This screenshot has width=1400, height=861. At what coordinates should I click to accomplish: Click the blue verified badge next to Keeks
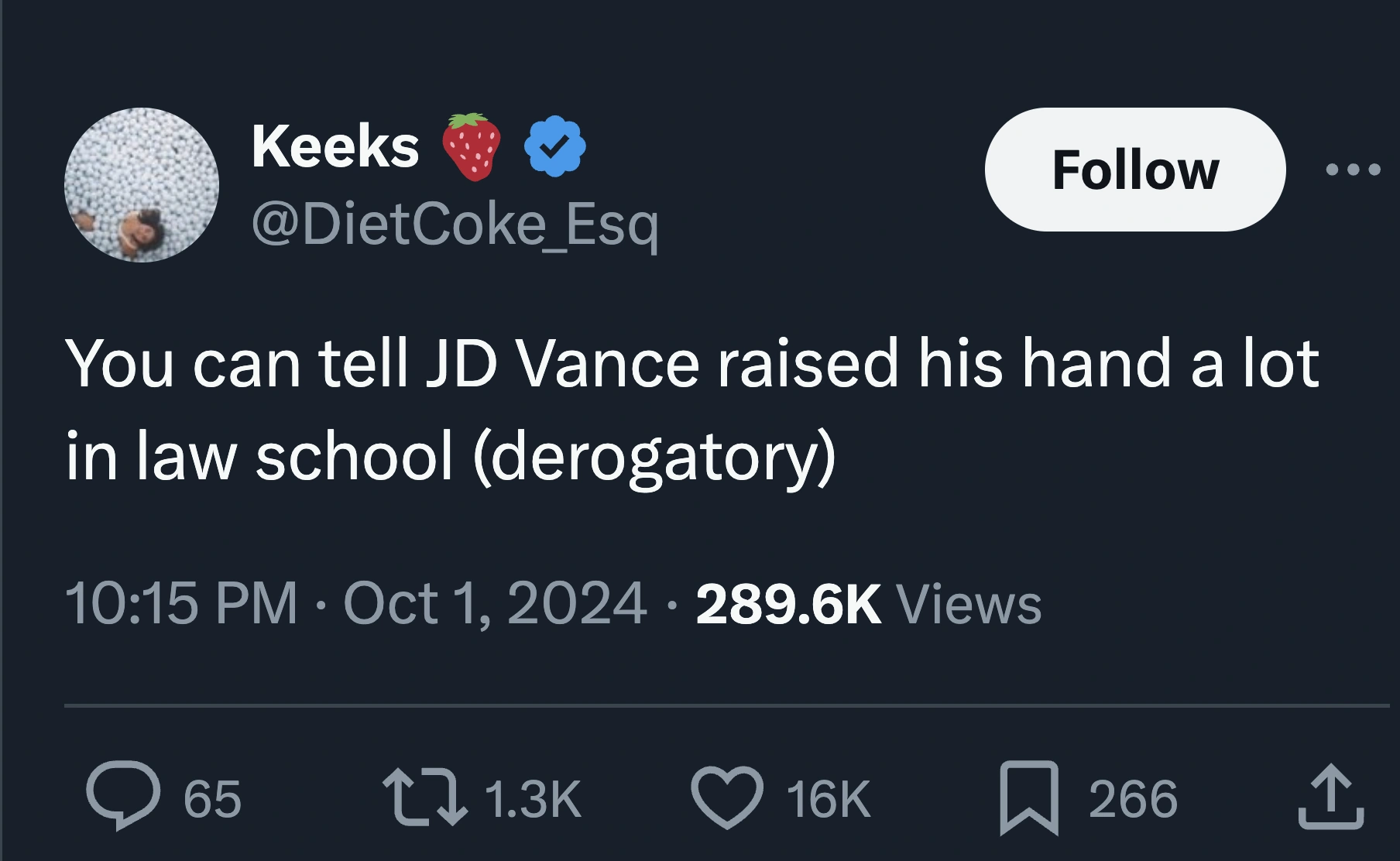(x=554, y=146)
